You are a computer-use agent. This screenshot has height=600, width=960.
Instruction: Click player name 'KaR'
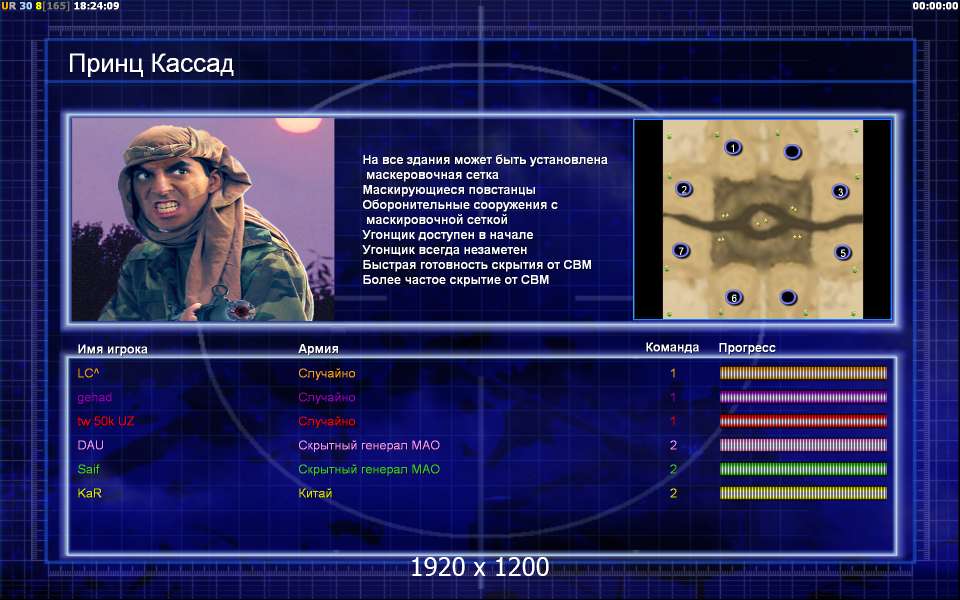(89, 493)
